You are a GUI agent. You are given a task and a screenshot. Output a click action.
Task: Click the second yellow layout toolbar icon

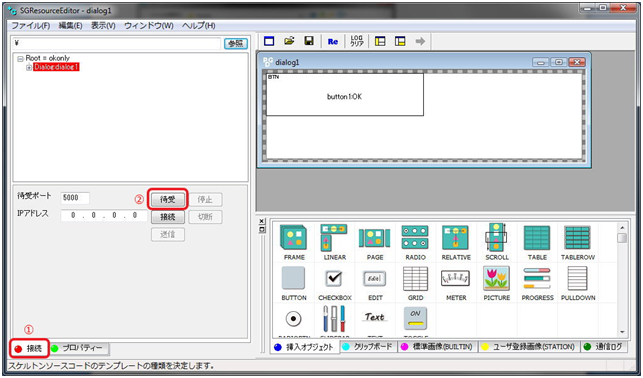pos(400,41)
